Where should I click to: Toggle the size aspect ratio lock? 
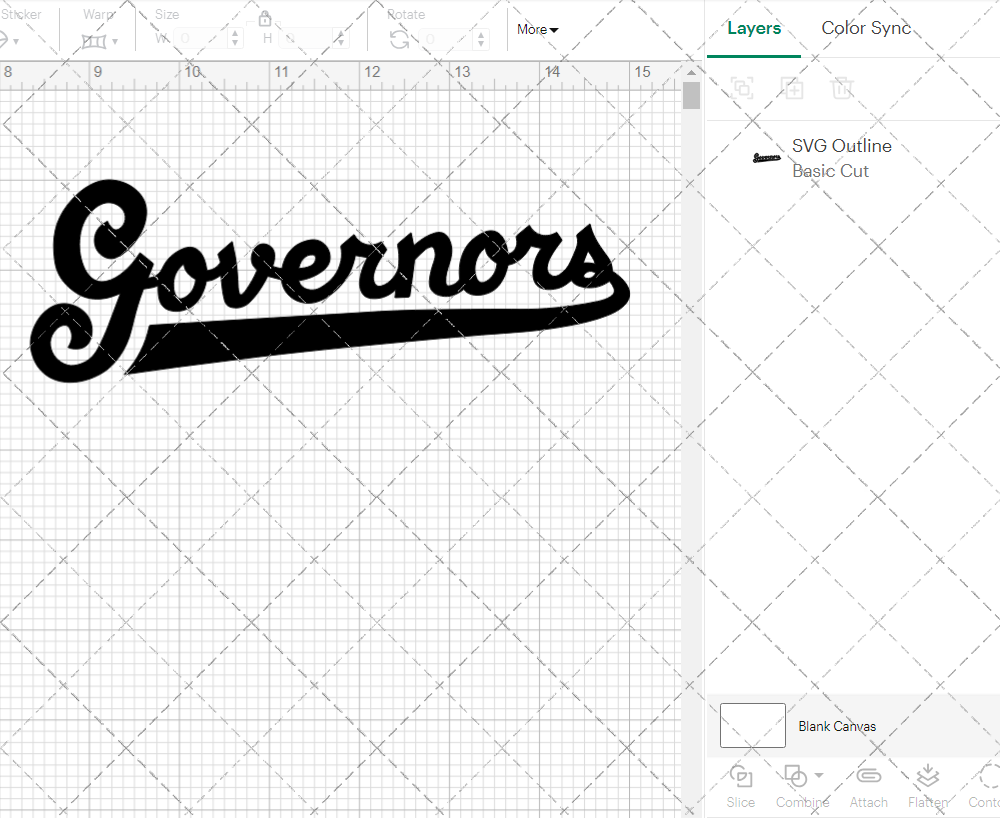point(265,18)
